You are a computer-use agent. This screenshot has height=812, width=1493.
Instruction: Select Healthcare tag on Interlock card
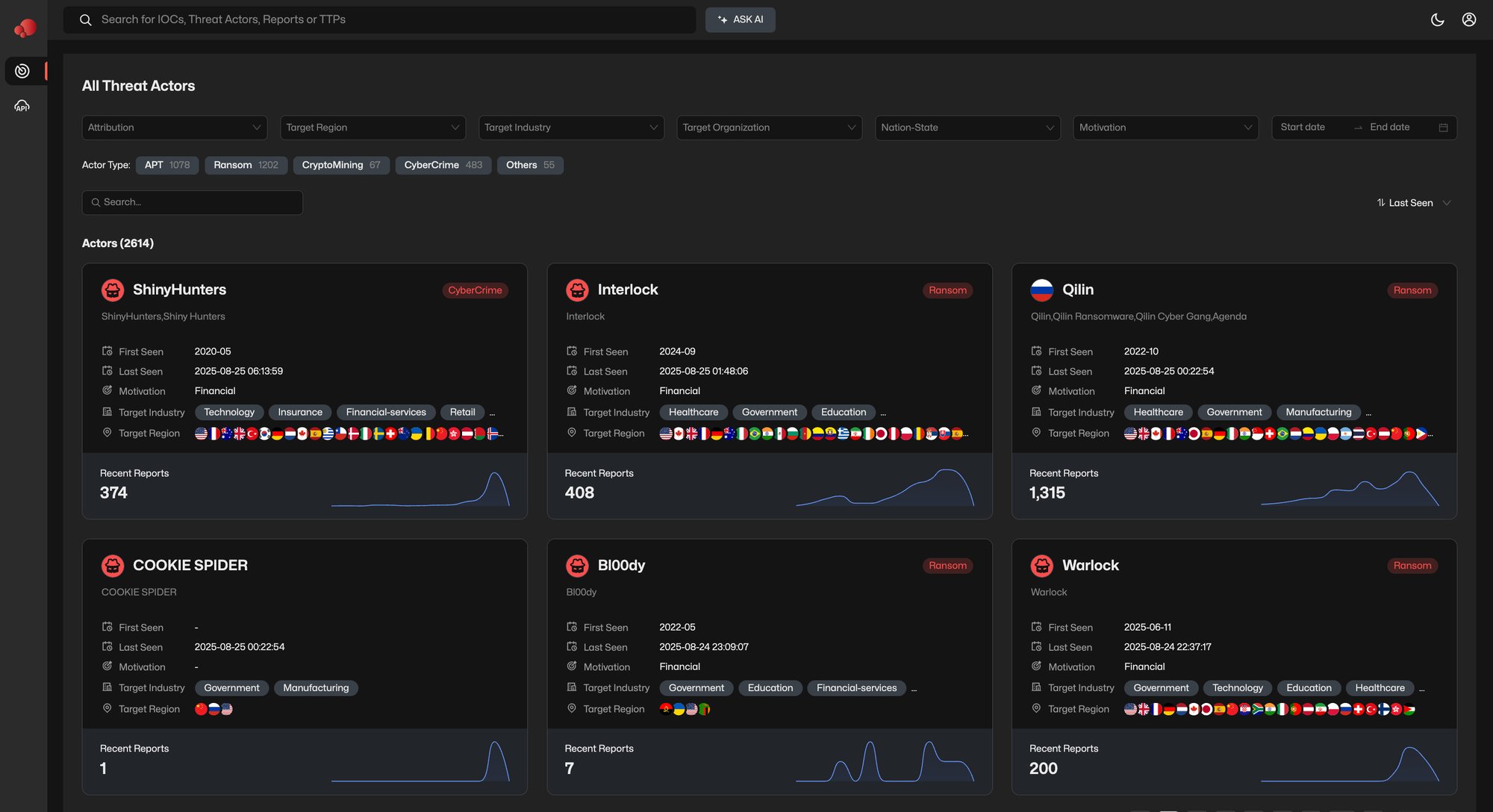click(x=693, y=412)
